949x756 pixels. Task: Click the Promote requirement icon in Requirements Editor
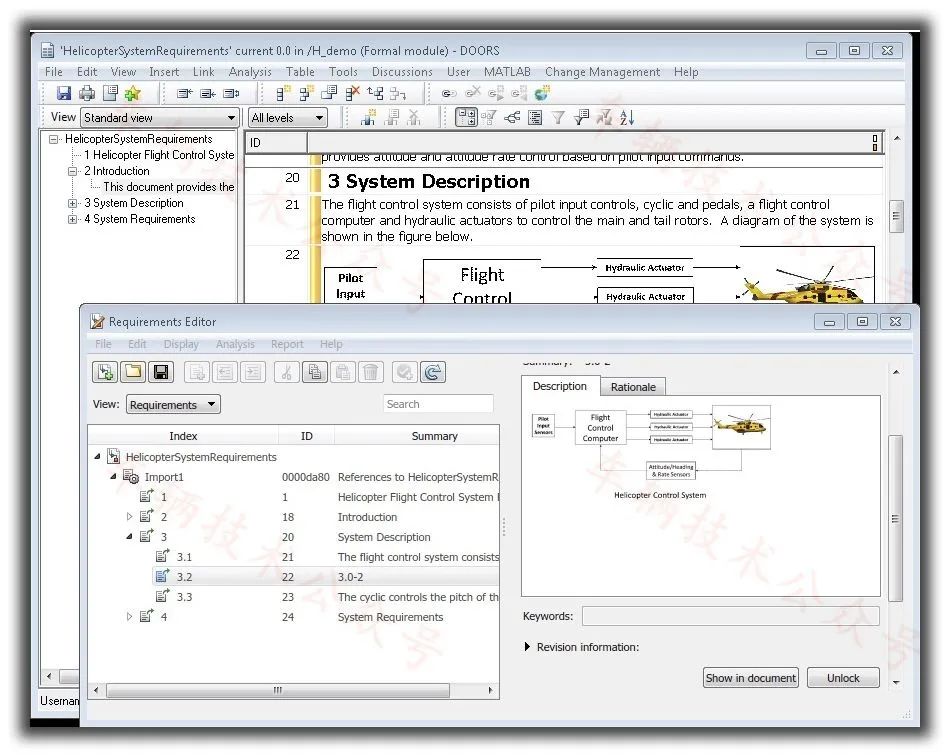pyautogui.click(x=225, y=372)
